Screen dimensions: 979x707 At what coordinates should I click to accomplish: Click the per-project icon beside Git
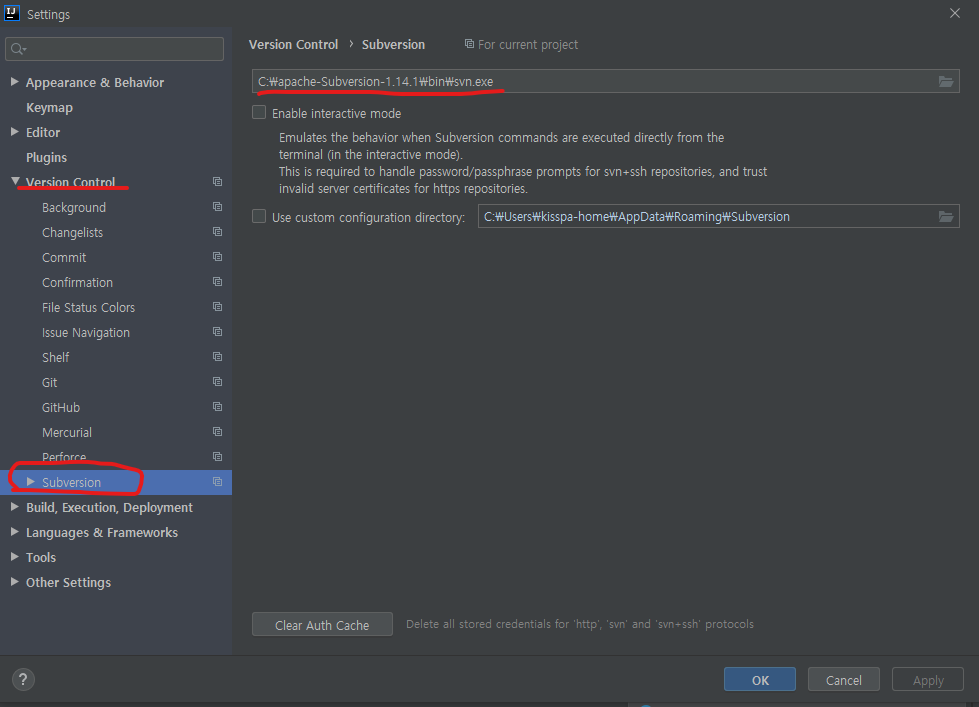217,382
